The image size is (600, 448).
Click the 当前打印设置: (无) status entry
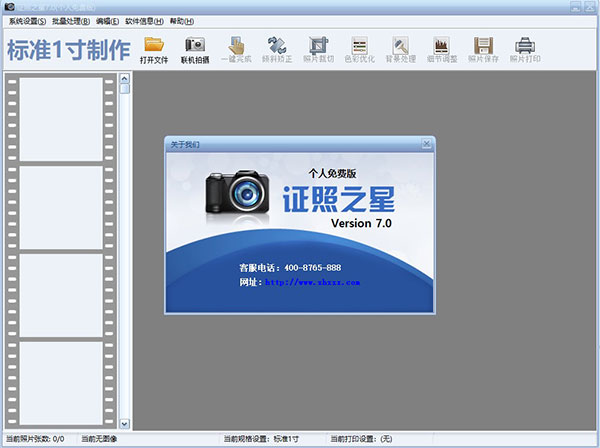coord(361,439)
